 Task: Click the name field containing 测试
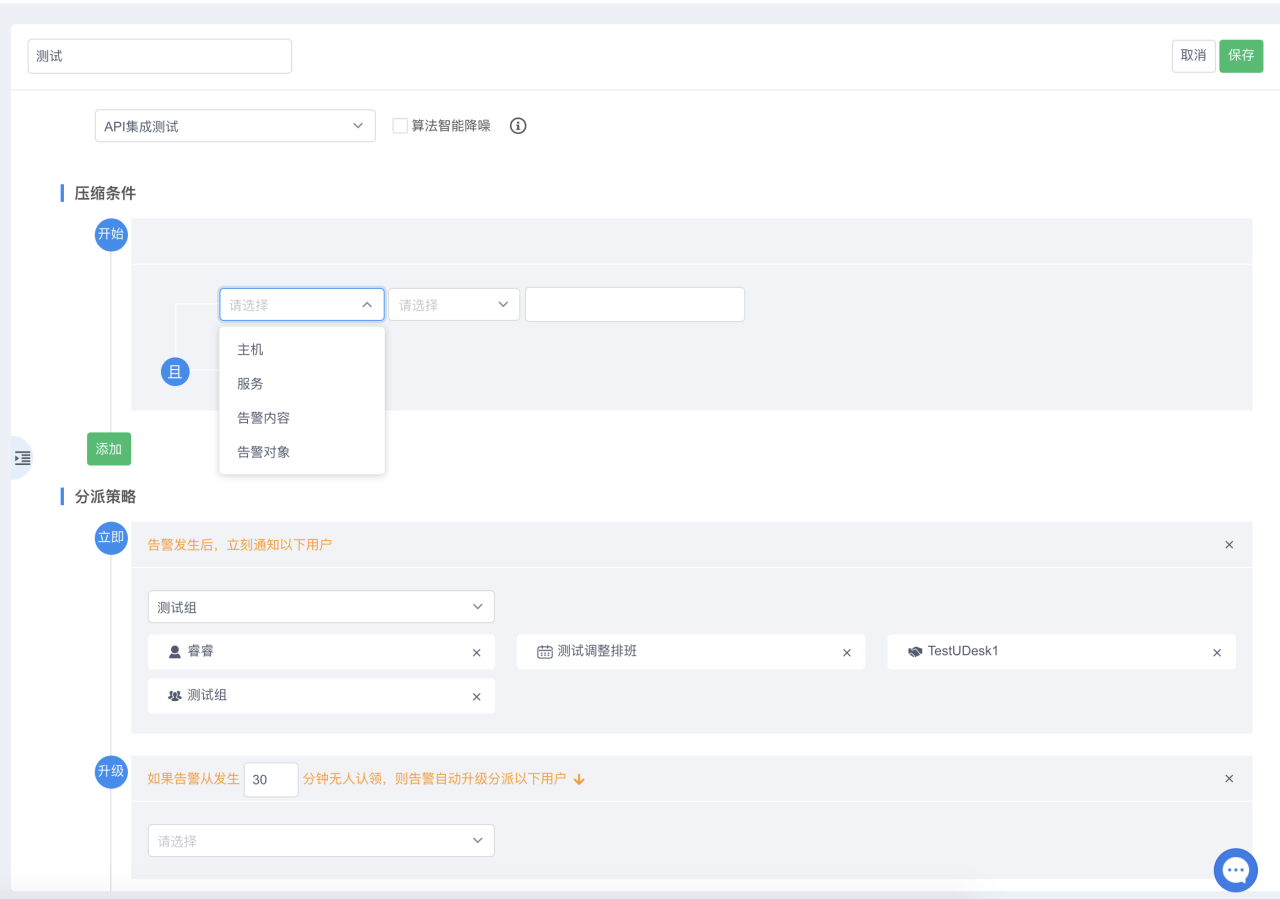coord(160,56)
